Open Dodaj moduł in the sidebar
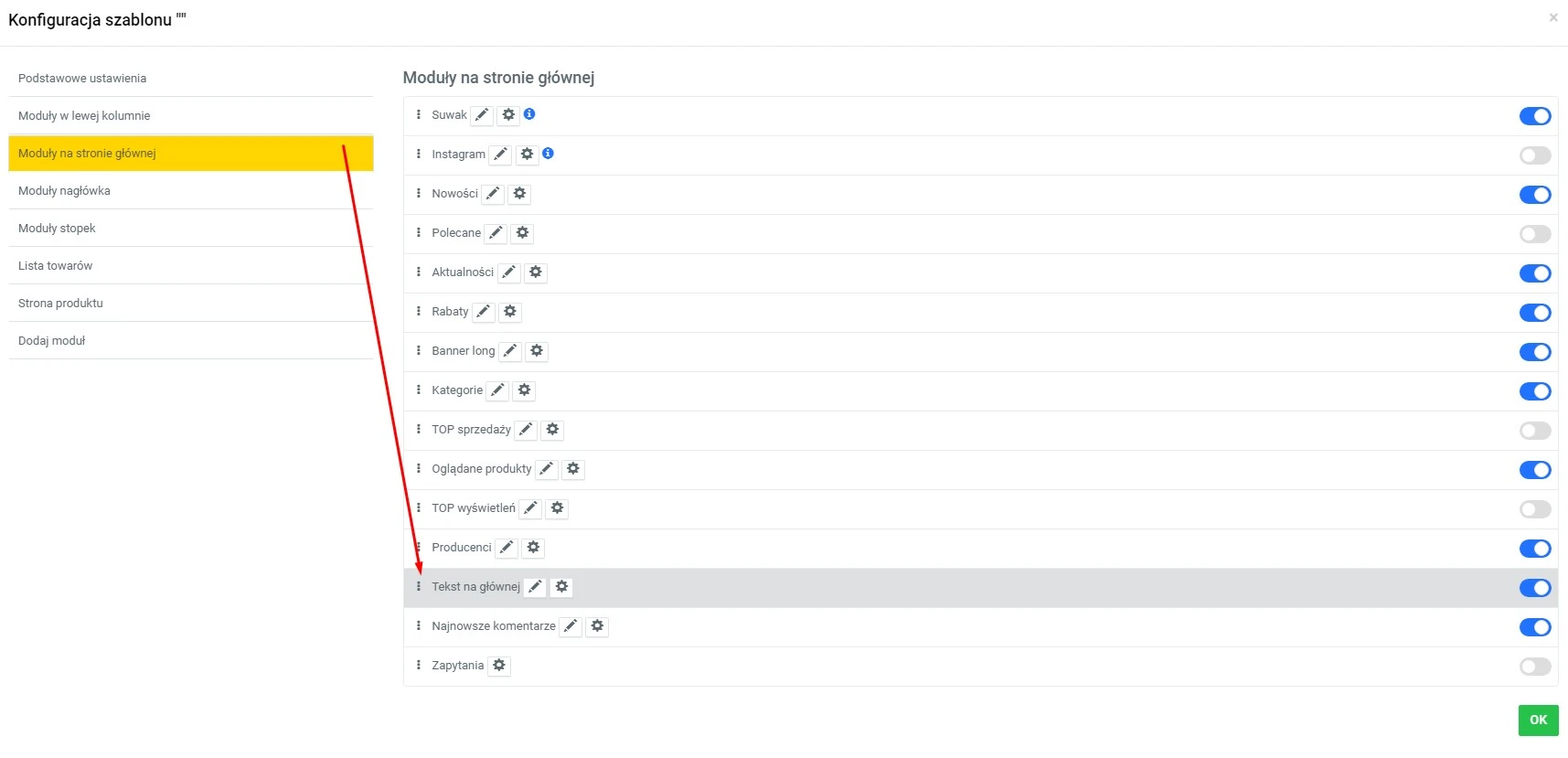This screenshot has width=1568, height=758. [x=51, y=340]
